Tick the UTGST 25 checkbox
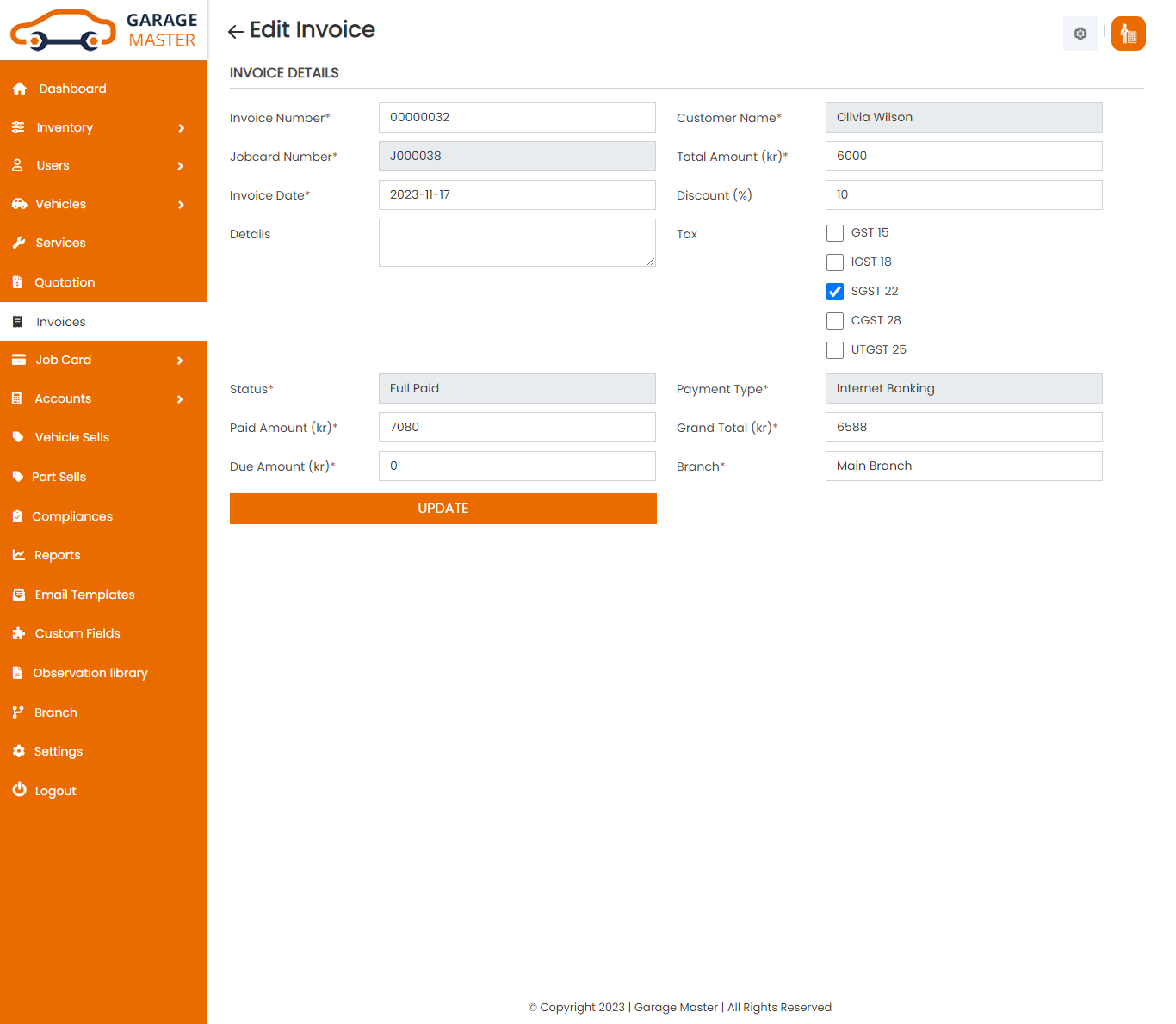 pyautogui.click(x=834, y=350)
